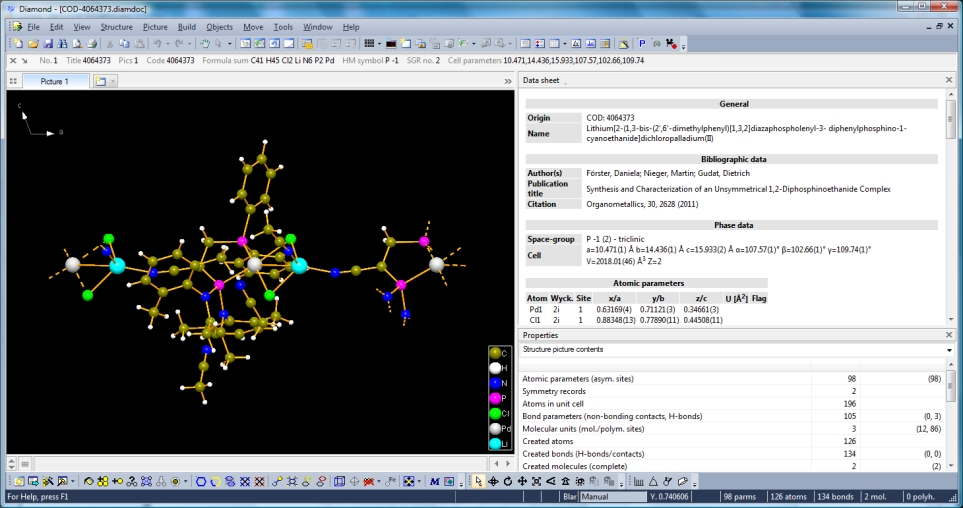Click the cyan Li swatch in legend

tap(494, 443)
